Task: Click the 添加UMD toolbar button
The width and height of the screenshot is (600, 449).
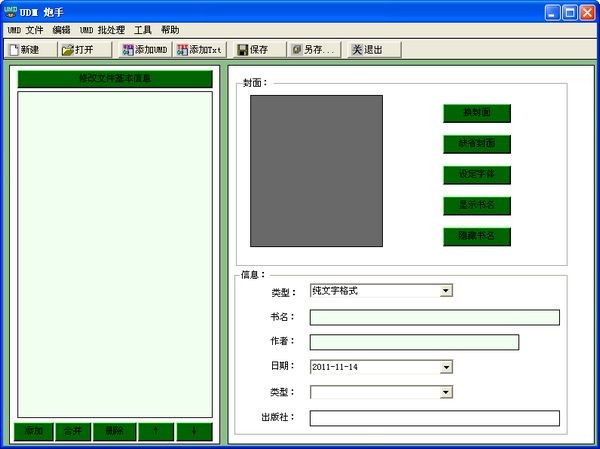Action: (x=145, y=50)
